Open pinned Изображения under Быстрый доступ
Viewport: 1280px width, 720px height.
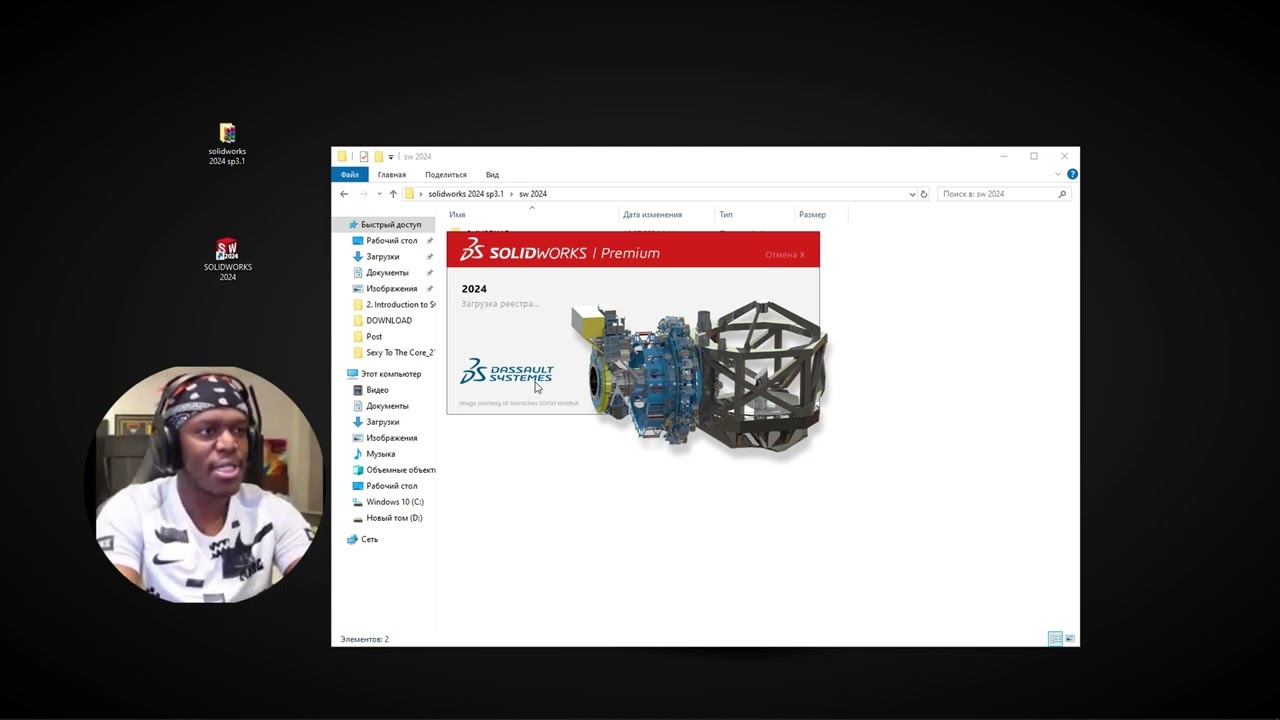pyautogui.click(x=391, y=289)
